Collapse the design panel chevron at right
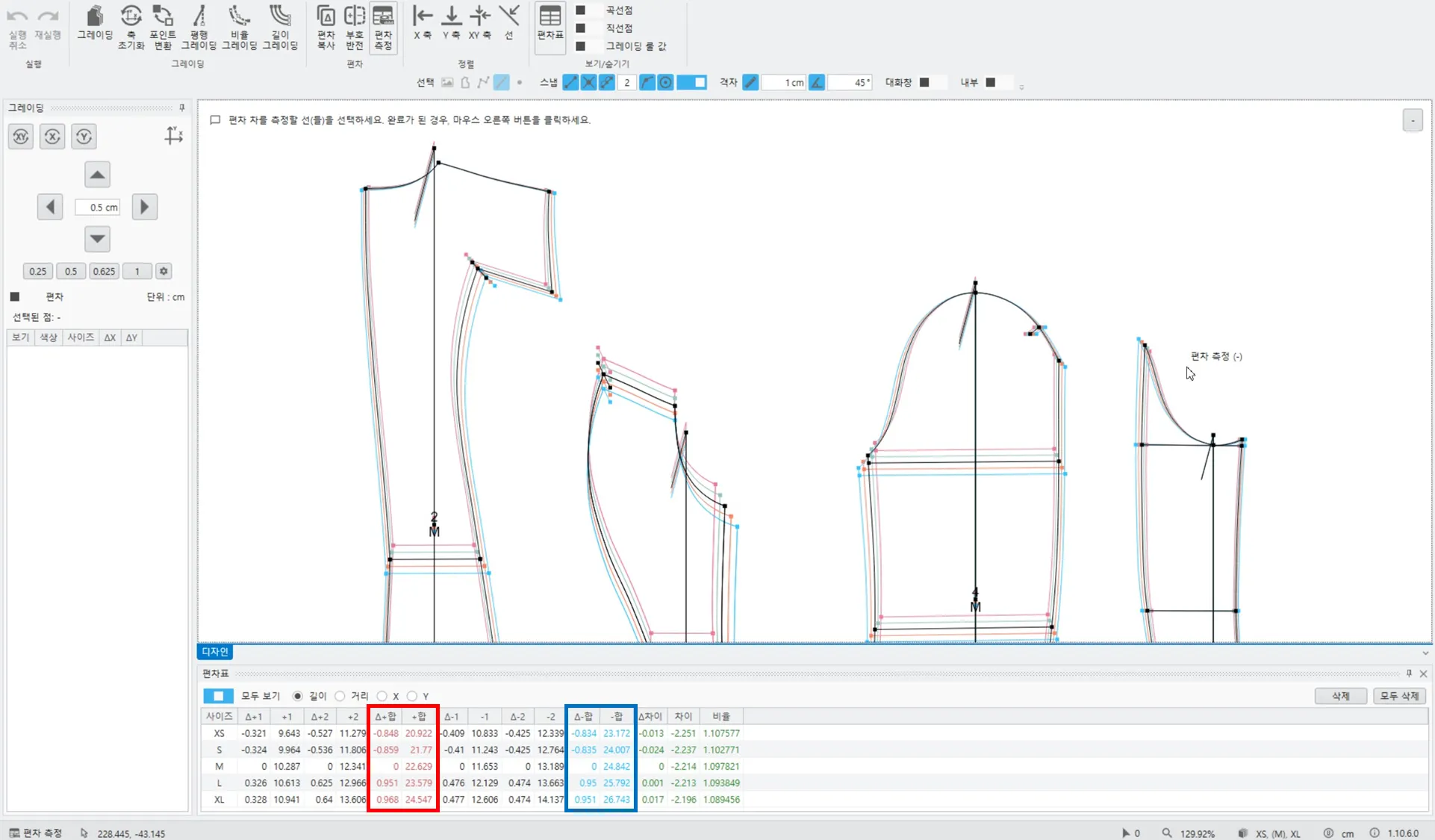The image size is (1435, 840). point(1425,653)
